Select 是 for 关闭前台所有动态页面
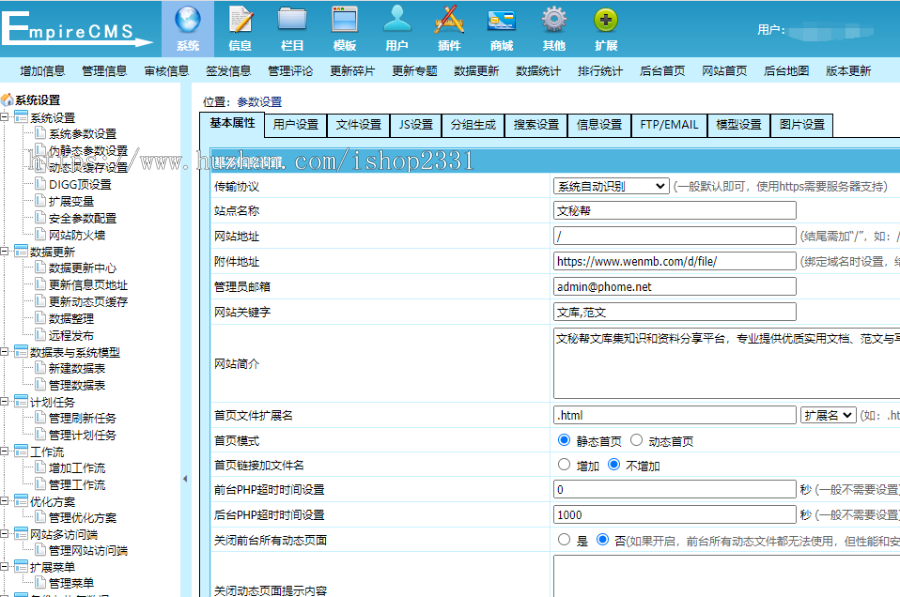 (564, 540)
